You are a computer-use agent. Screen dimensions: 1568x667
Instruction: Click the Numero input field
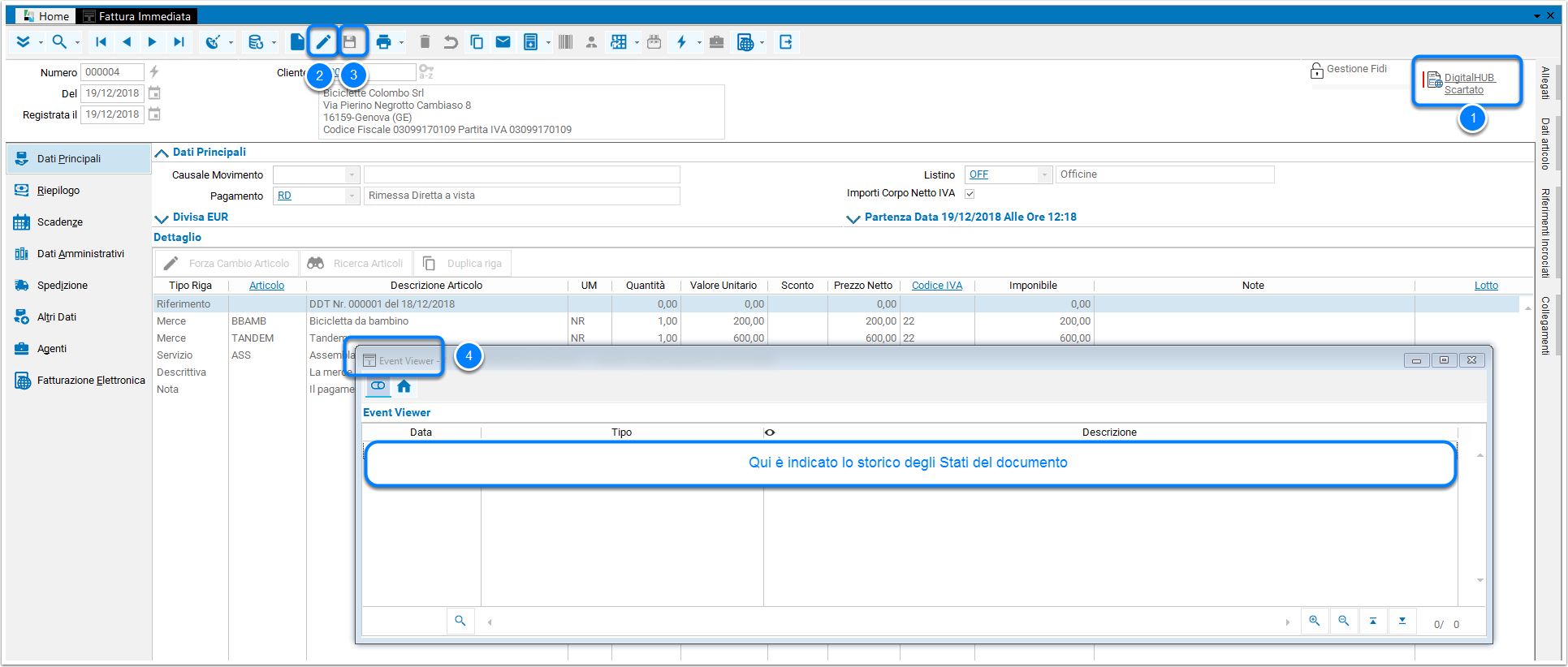pos(112,72)
